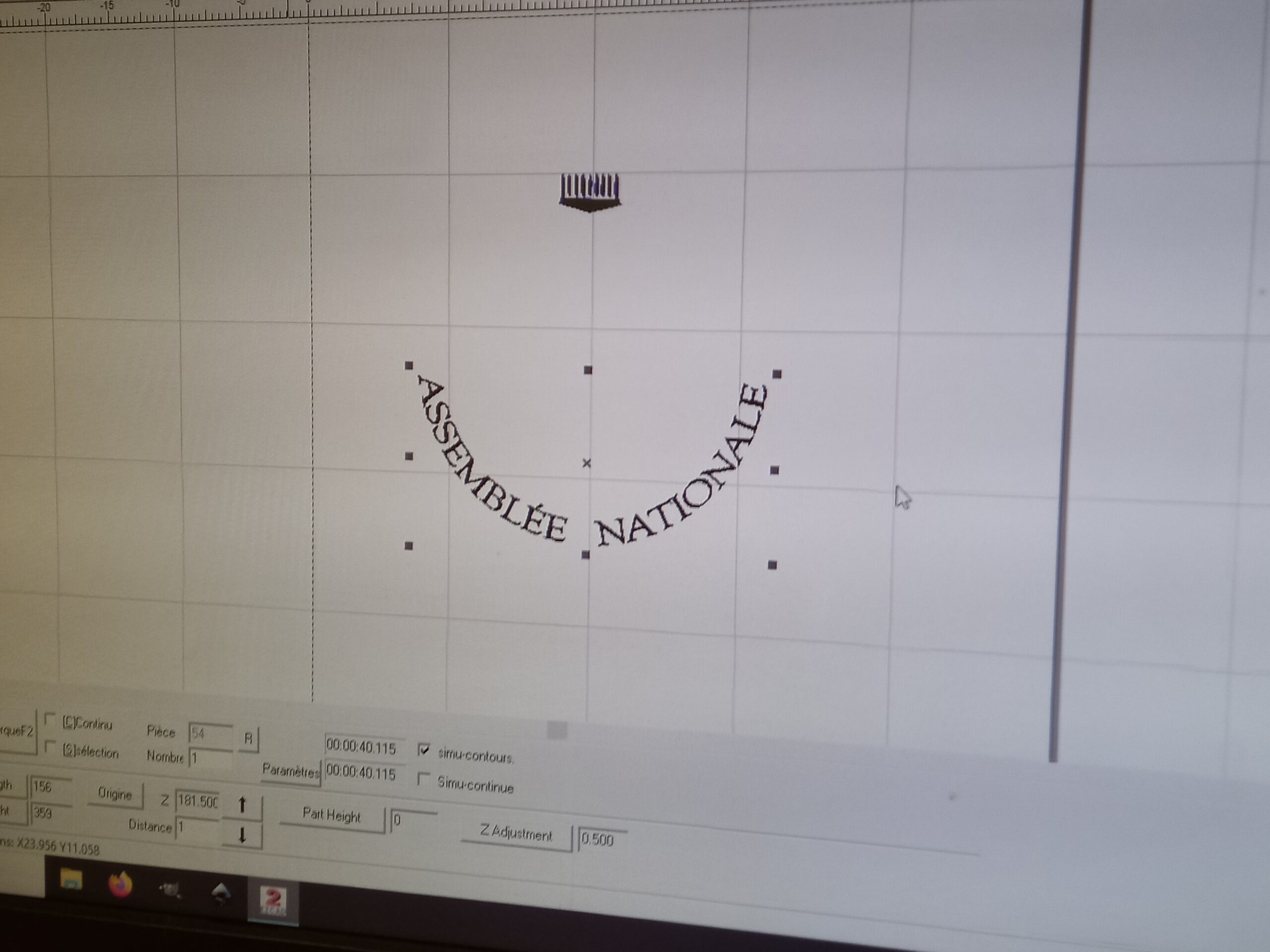
Task: Click the Z up arrow button
Action: click(x=242, y=805)
